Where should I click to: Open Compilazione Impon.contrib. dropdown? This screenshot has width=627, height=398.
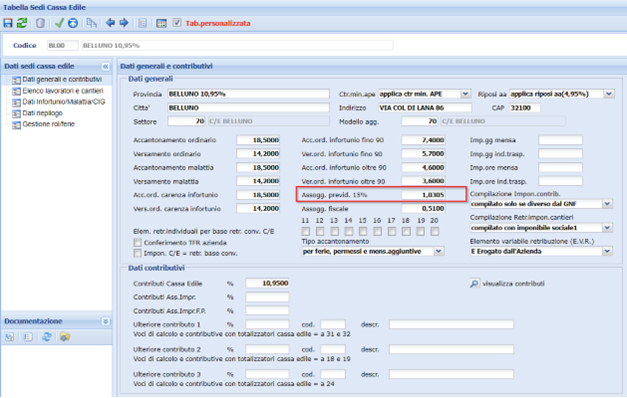pyautogui.click(x=607, y=204)
